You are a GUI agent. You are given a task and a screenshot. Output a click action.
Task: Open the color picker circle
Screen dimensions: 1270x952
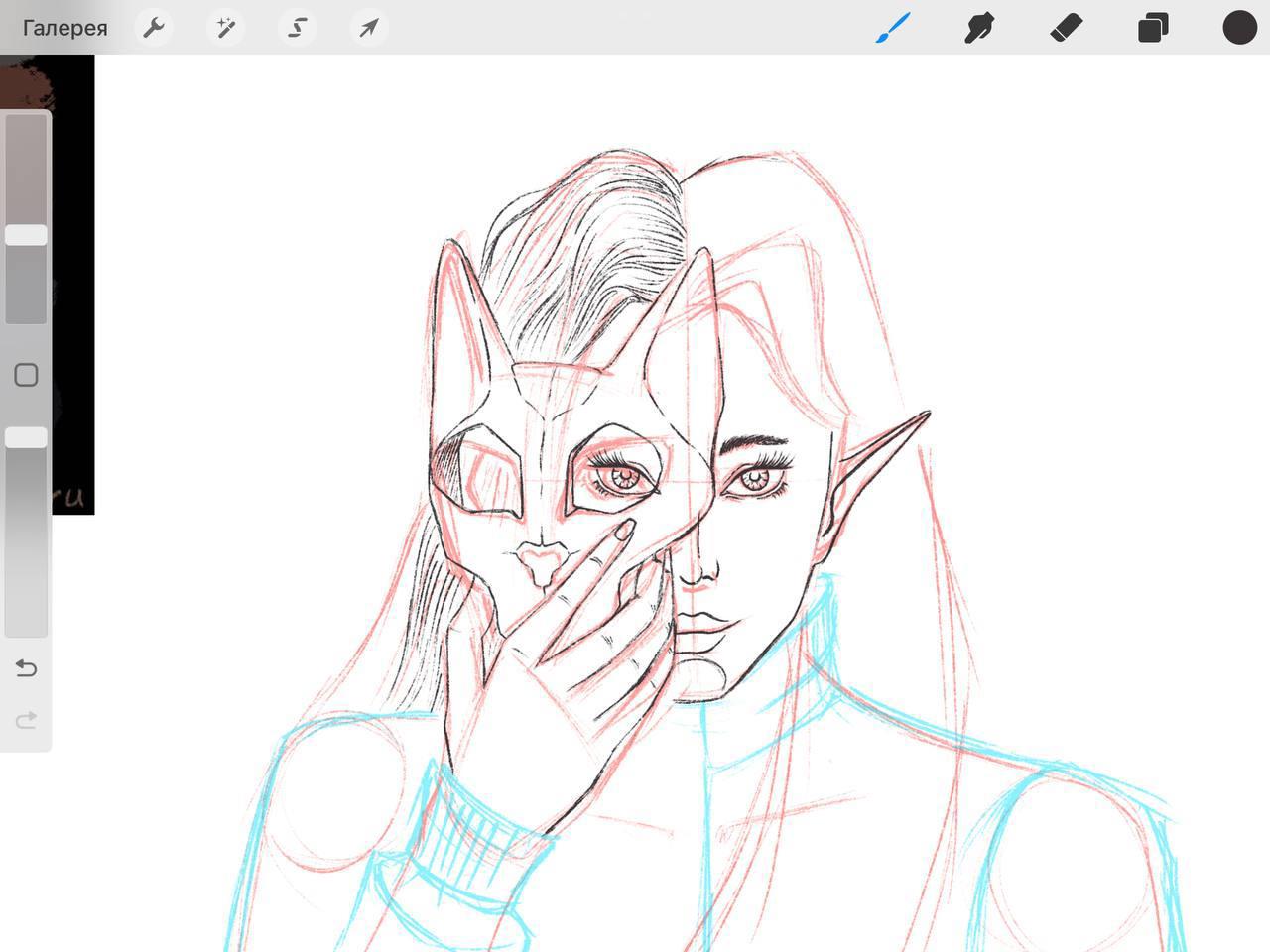(x=1239, y=28)
